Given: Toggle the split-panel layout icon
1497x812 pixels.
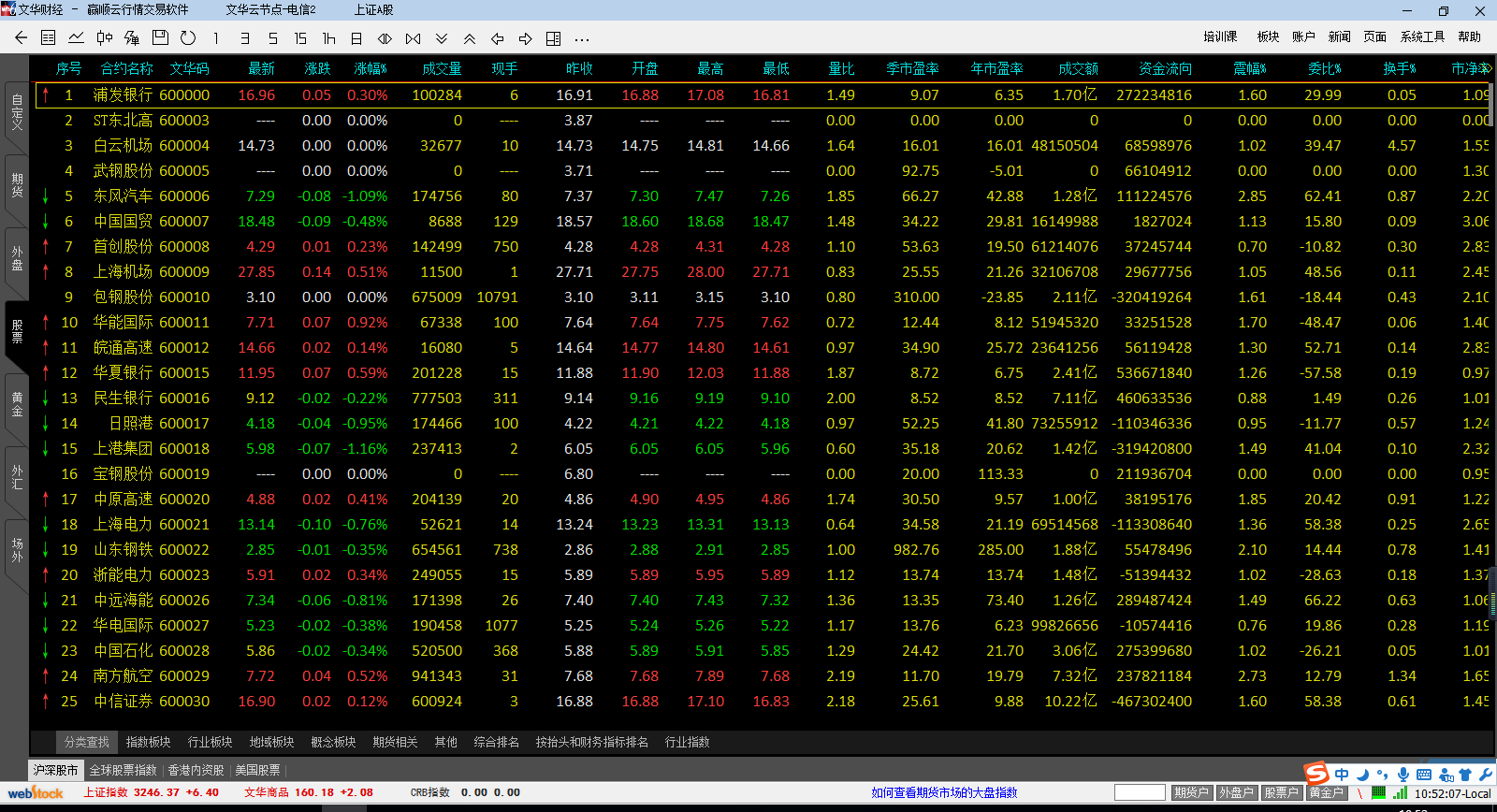Looking at the screenshot, I should tap(554, 38).
